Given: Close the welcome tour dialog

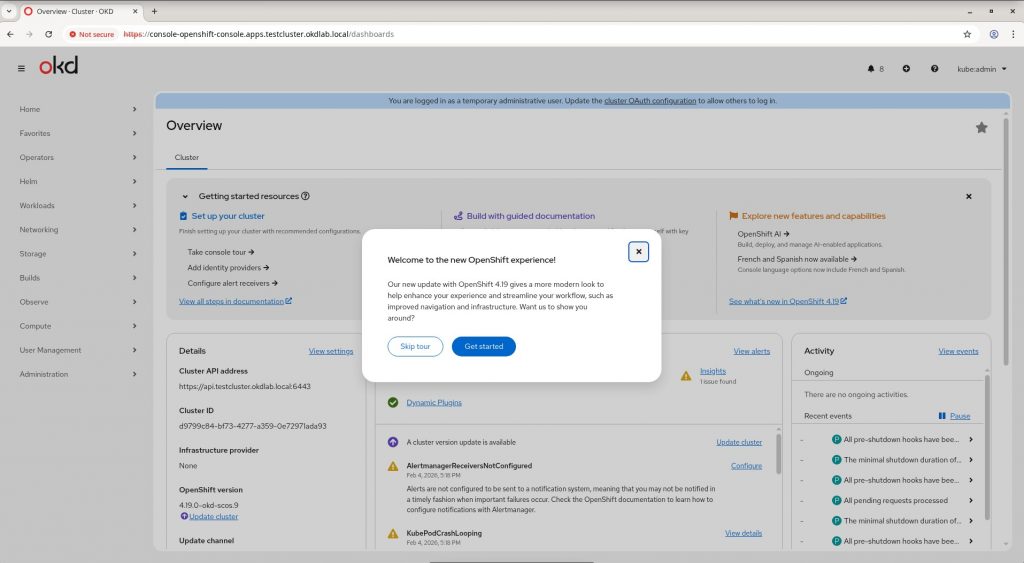Looking at the screenshot, I should [638, 251].
